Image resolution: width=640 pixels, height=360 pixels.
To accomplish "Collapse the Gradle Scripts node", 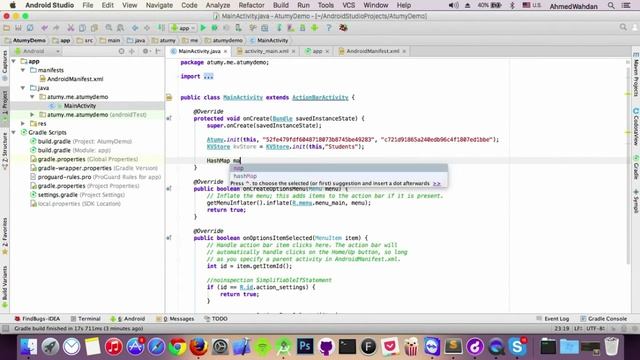I will coord(14,132).
